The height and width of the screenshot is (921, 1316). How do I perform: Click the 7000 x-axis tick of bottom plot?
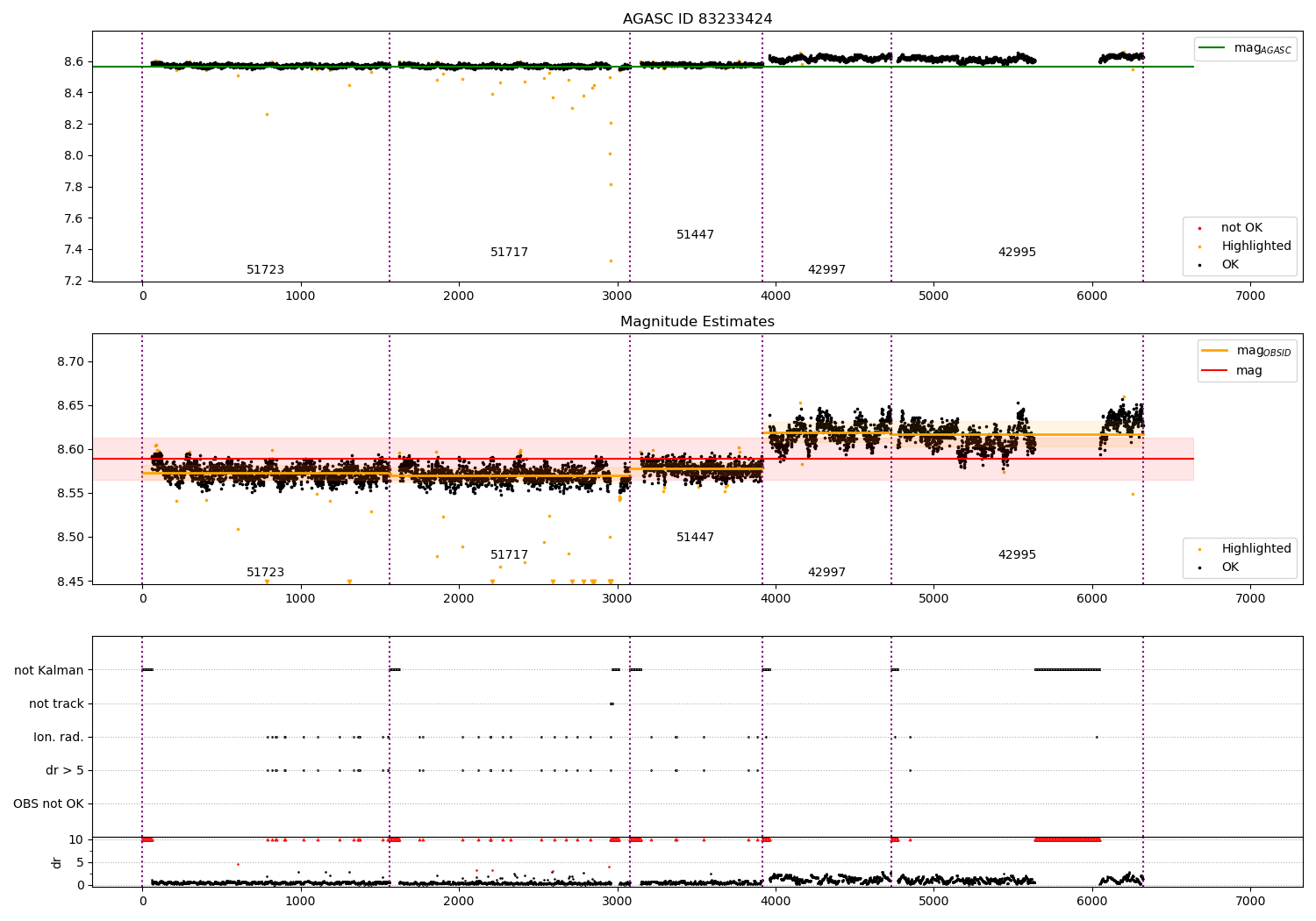(x=1250, y=902)
